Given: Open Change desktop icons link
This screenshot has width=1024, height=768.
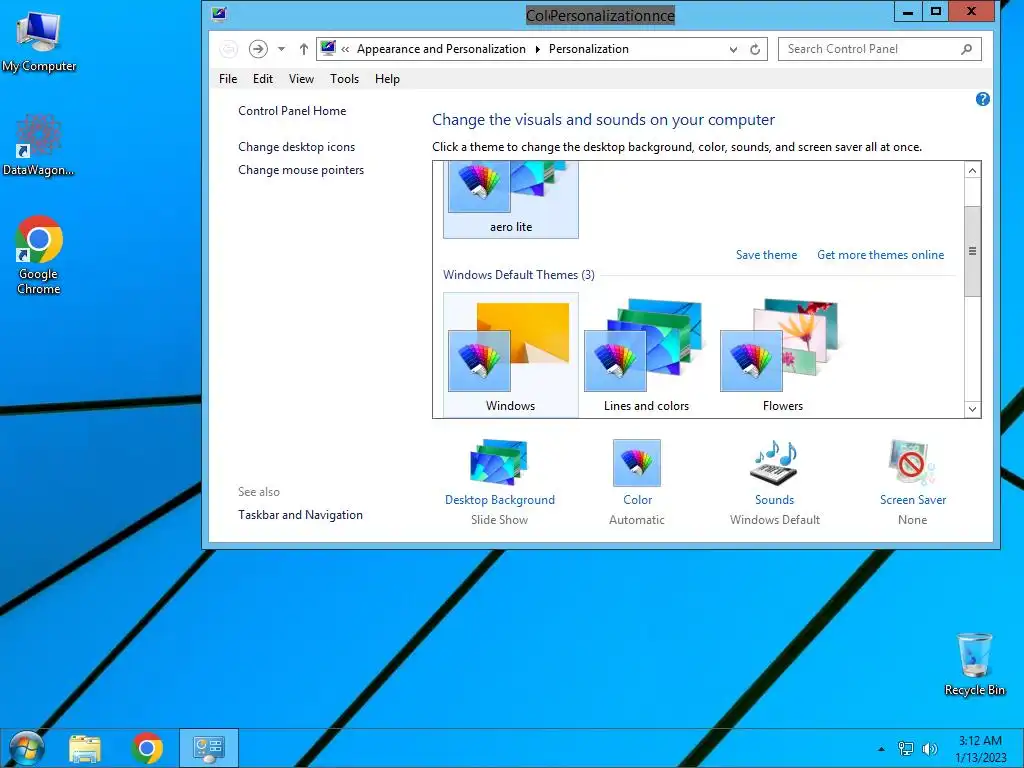Looking at the screenshot, I should point(296,147).
